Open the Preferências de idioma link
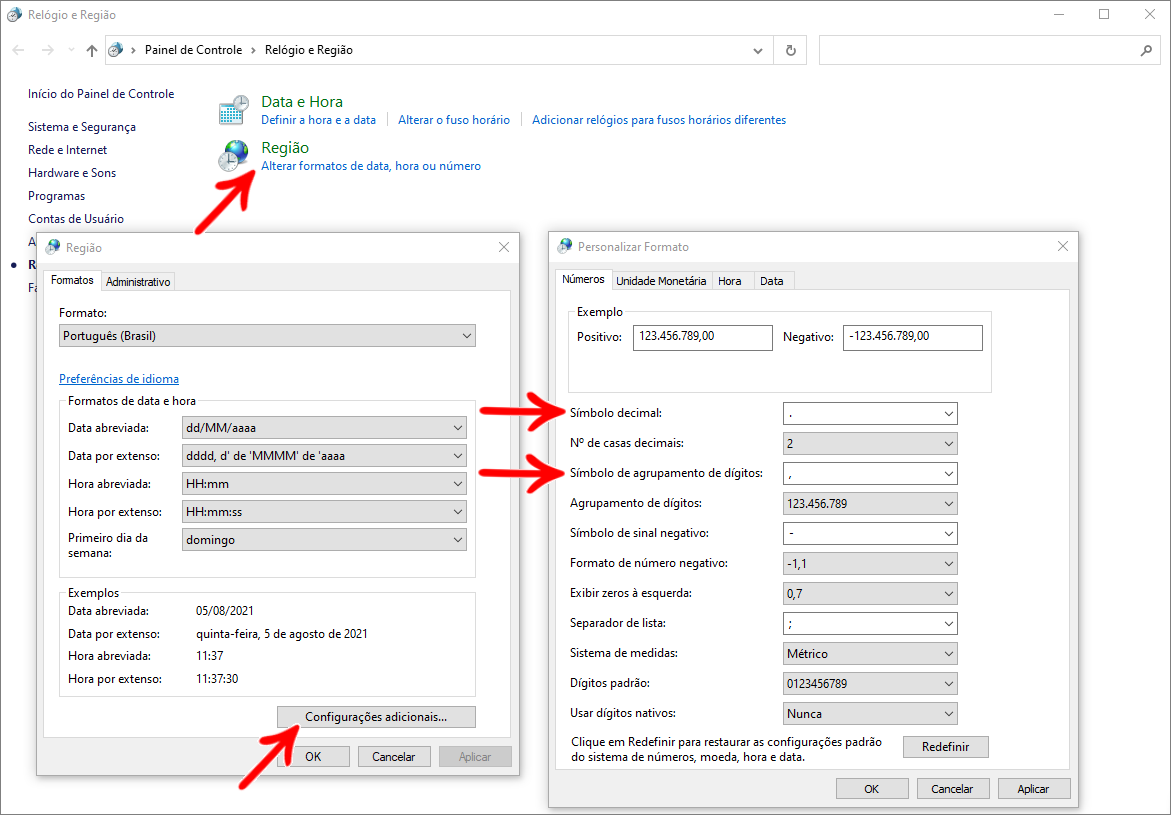The width and height of the screenshot is (1171, 815). click(119, 379)
